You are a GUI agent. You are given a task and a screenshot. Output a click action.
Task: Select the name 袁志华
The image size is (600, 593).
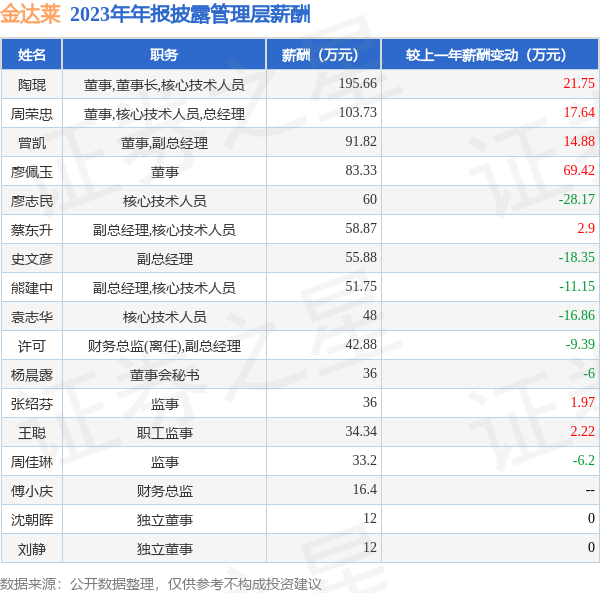pyautogui.click(x=32, y=317)
